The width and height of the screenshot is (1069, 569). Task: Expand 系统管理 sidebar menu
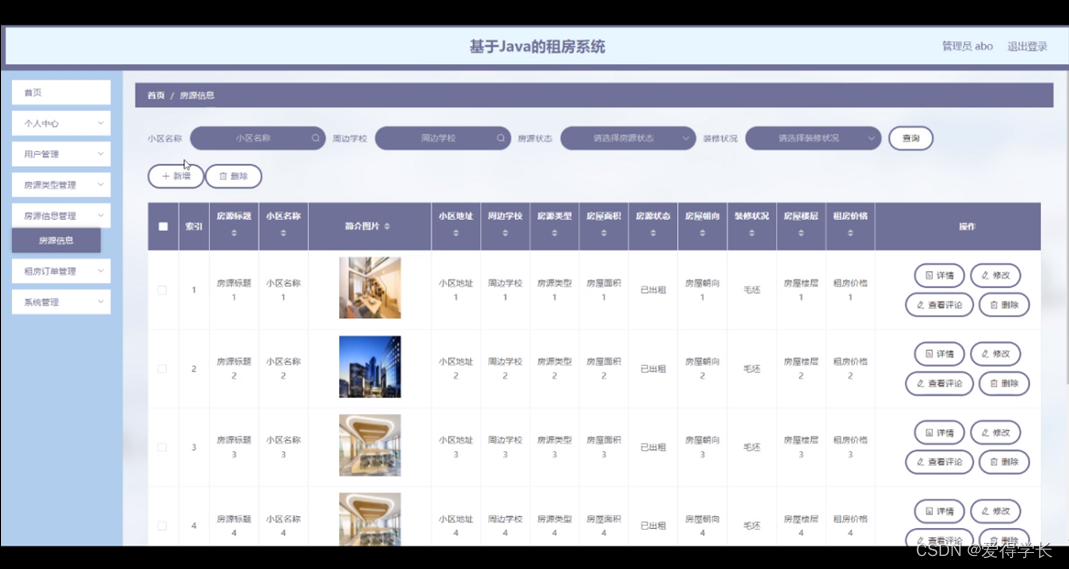pos(61,302)
